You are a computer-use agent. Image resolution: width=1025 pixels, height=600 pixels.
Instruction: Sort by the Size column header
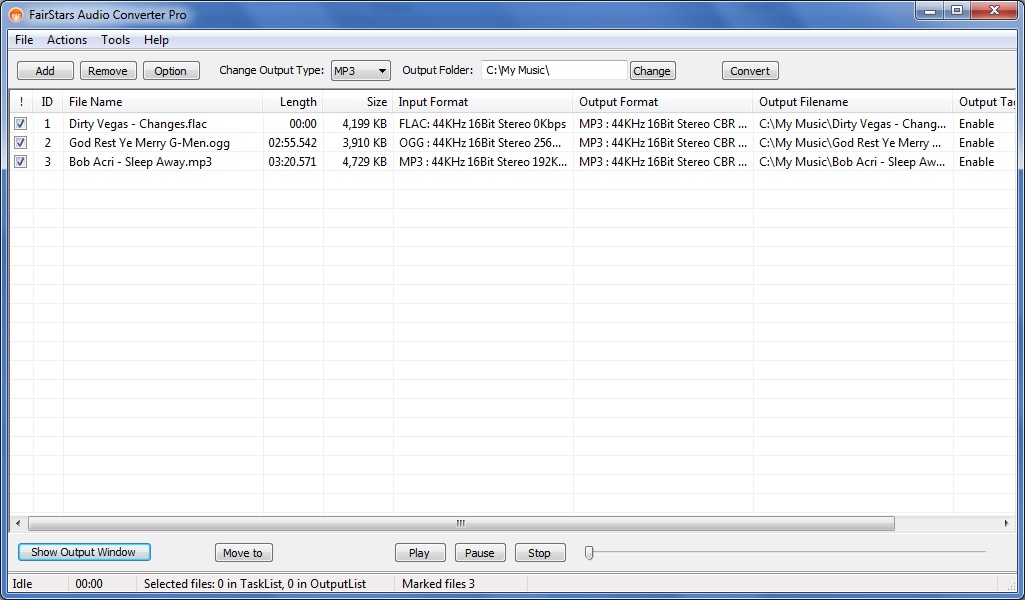(x=358, y=102)
